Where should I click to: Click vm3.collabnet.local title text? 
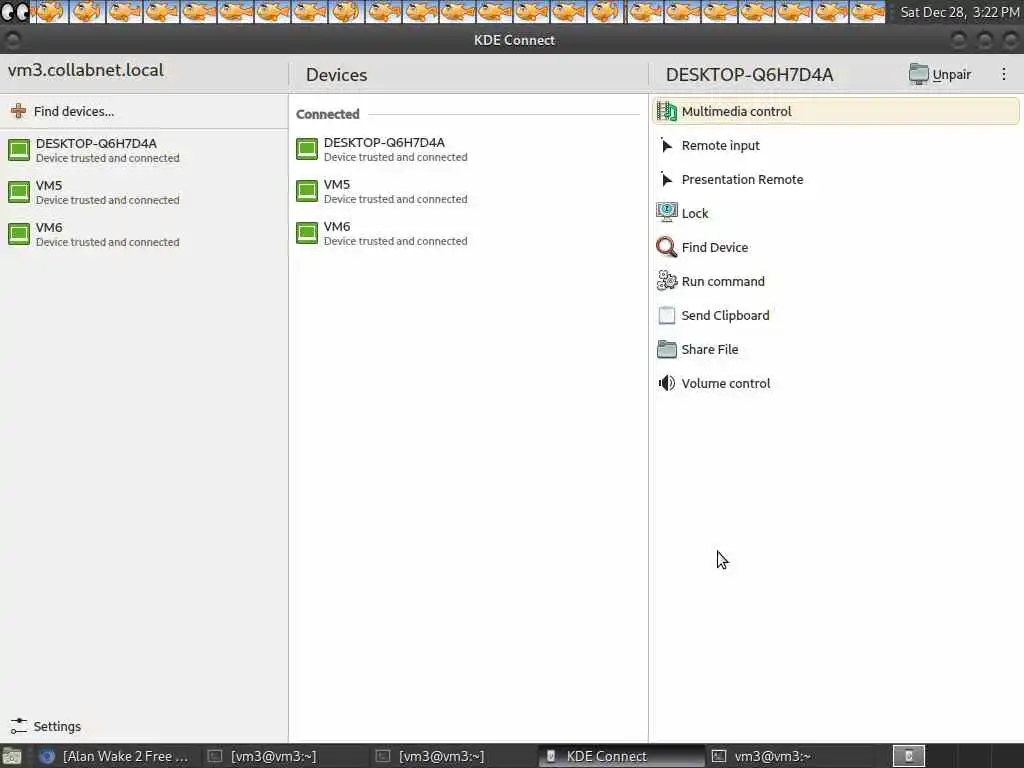tap(86, 70)
